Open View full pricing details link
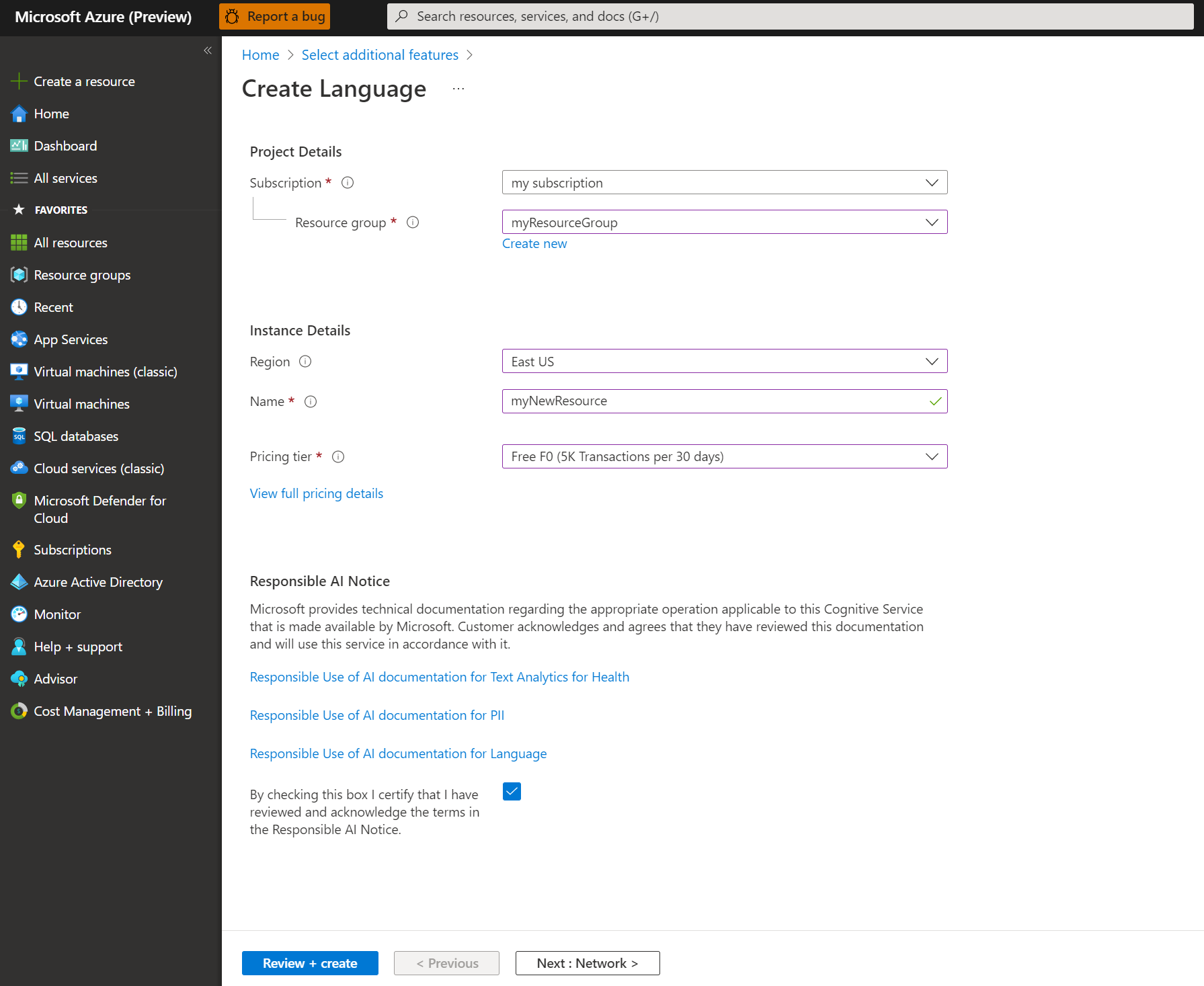This screenshot has height=986, width=1204. [317, 494]
